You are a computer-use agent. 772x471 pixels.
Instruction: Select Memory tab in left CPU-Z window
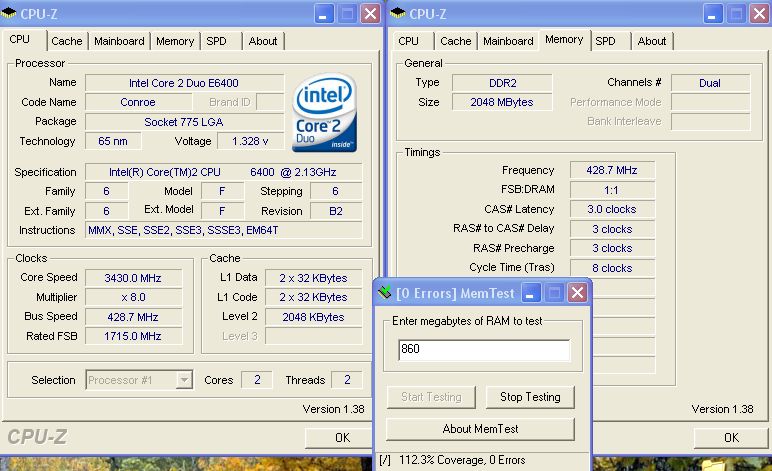pos(175,41)
